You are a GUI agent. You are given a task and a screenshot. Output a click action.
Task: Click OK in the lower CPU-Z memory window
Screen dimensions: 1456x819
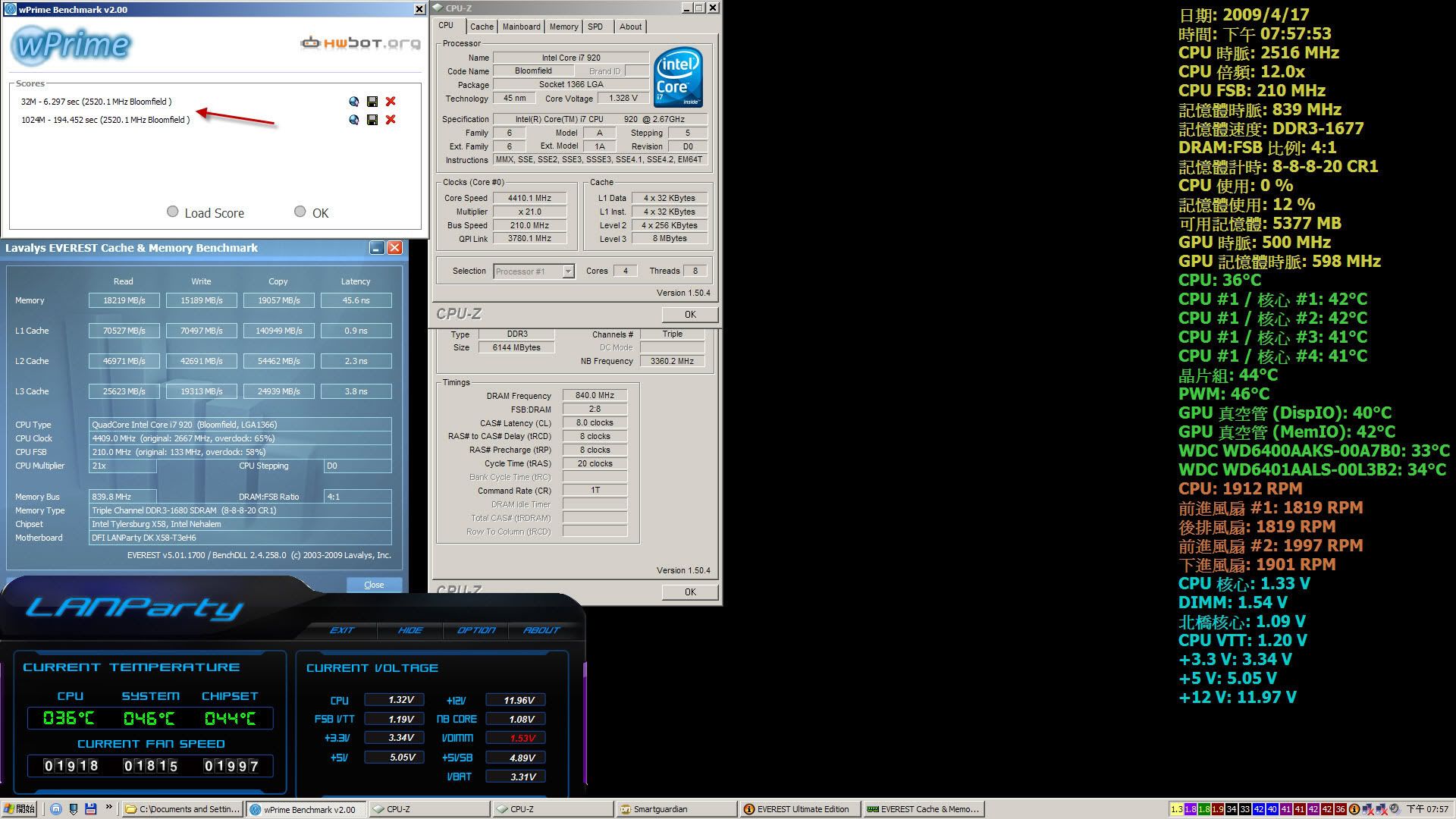(690, 592)
